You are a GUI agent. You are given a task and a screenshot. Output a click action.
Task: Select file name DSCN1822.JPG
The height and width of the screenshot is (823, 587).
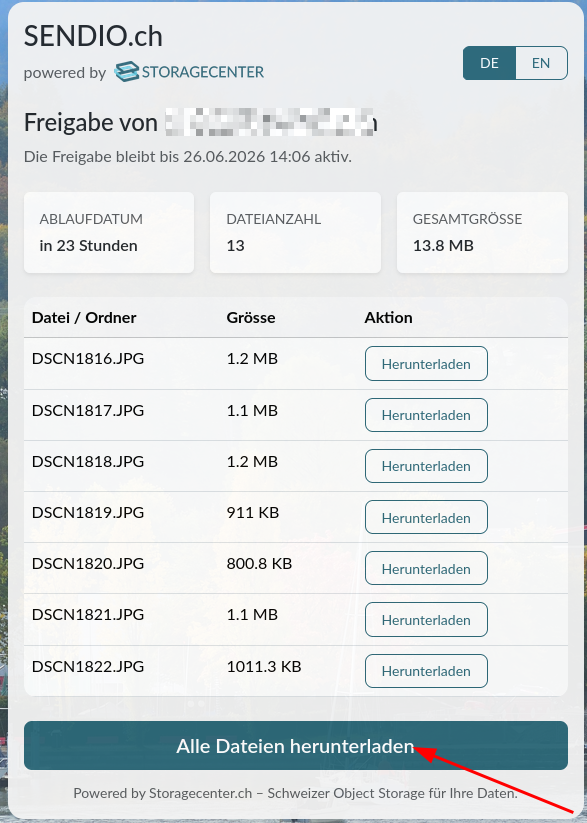pos(88,666)
